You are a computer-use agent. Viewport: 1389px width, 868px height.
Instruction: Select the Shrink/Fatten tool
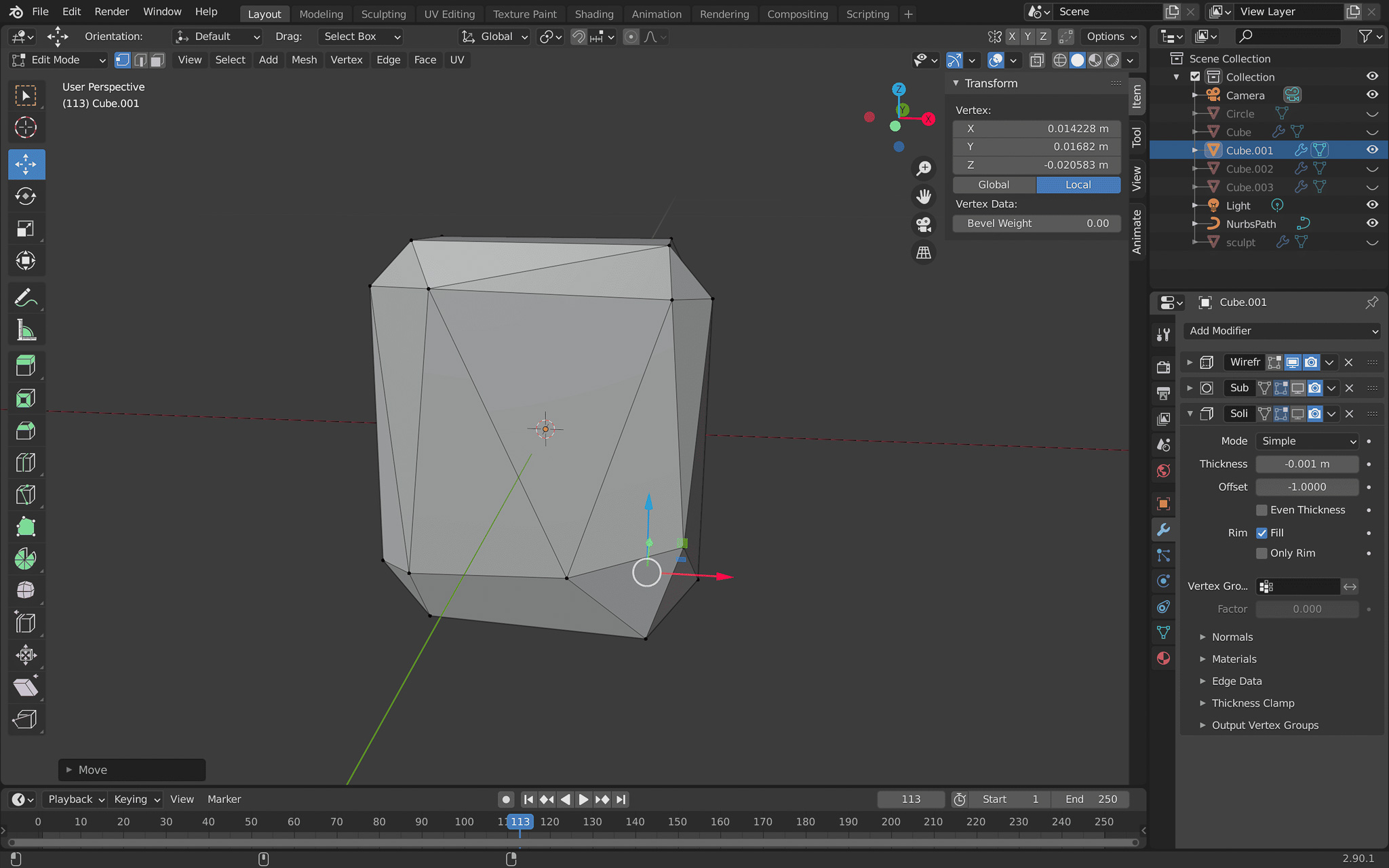tap(26, 655)
